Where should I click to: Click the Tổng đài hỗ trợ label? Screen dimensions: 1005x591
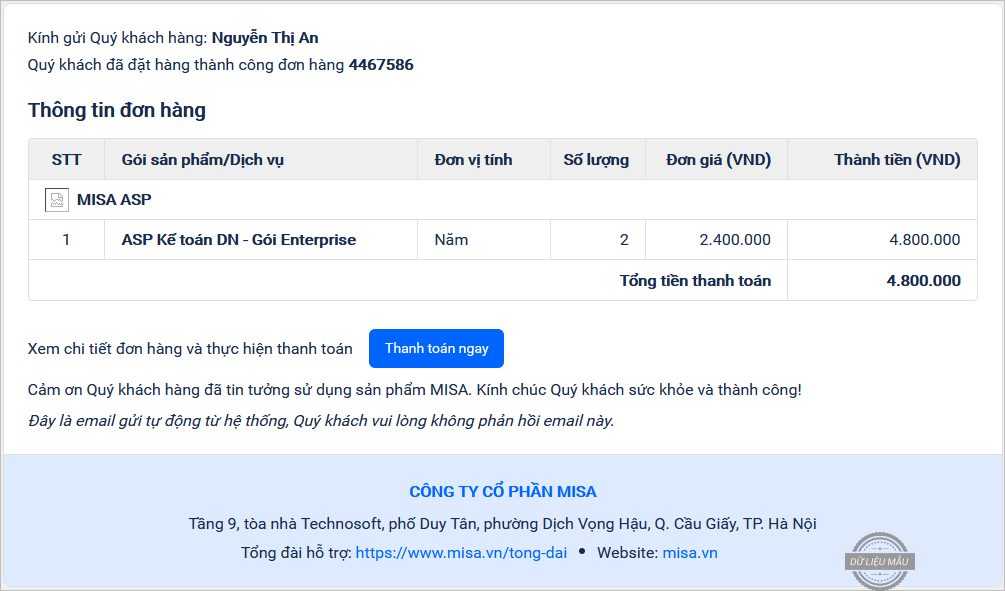(296, 553)
